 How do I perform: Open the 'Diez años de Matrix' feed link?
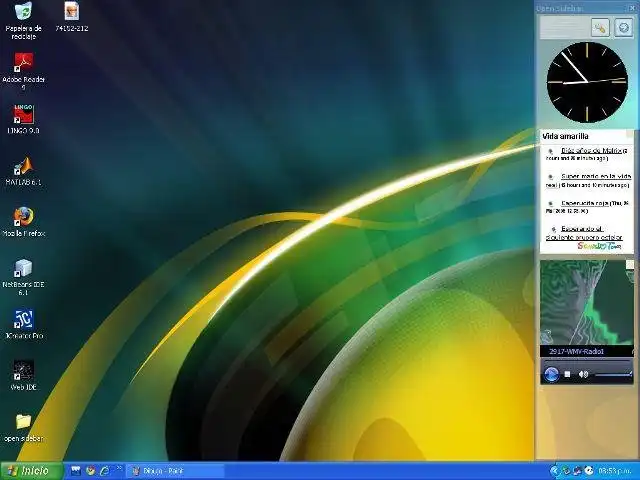592,151
